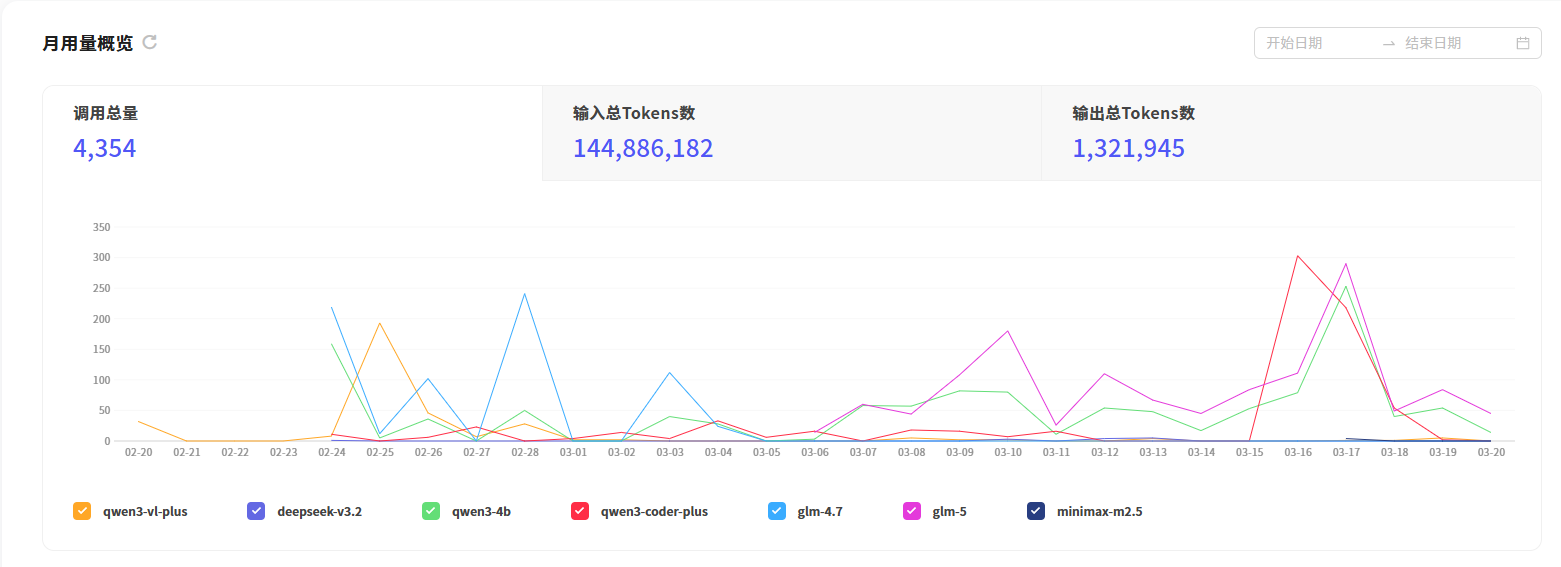The image size is (1561, 567).
Task: Switch to the 输出总Tokens数 tab
Action: [1291, 133]
